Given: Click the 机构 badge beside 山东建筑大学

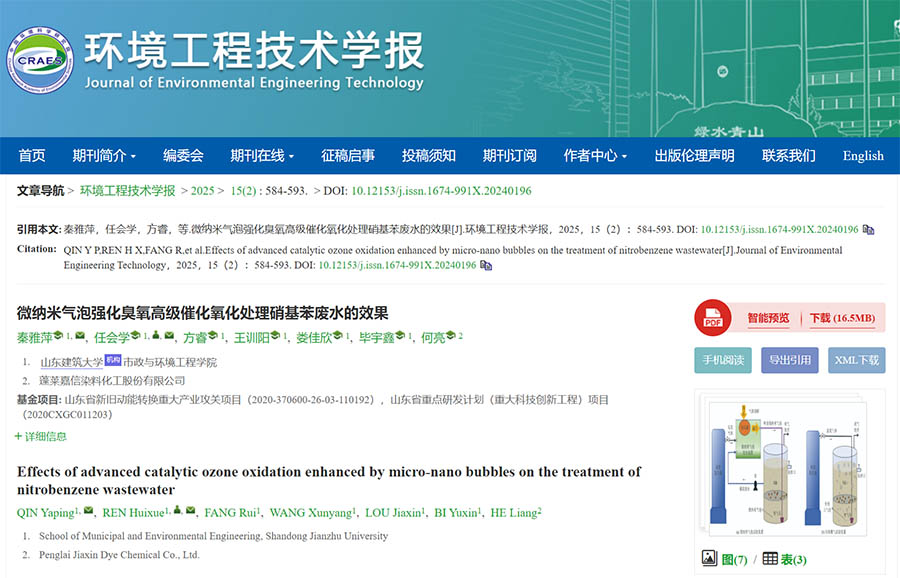Looking at the screenshot, I should pos(112,361).
